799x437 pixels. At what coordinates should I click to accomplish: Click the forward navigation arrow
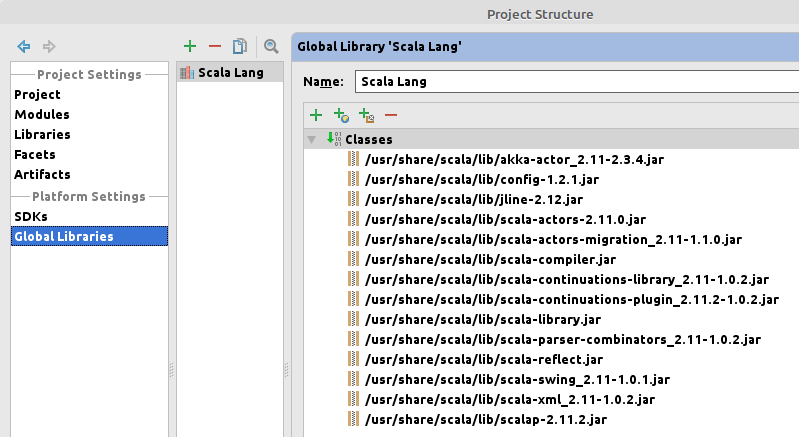(x=49, y=46)
